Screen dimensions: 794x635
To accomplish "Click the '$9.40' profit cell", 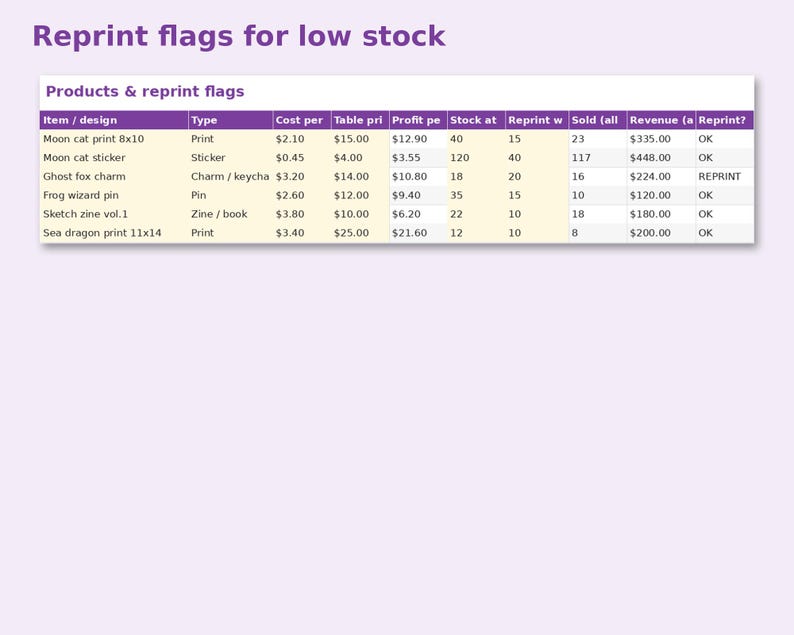I will [418, 195].
